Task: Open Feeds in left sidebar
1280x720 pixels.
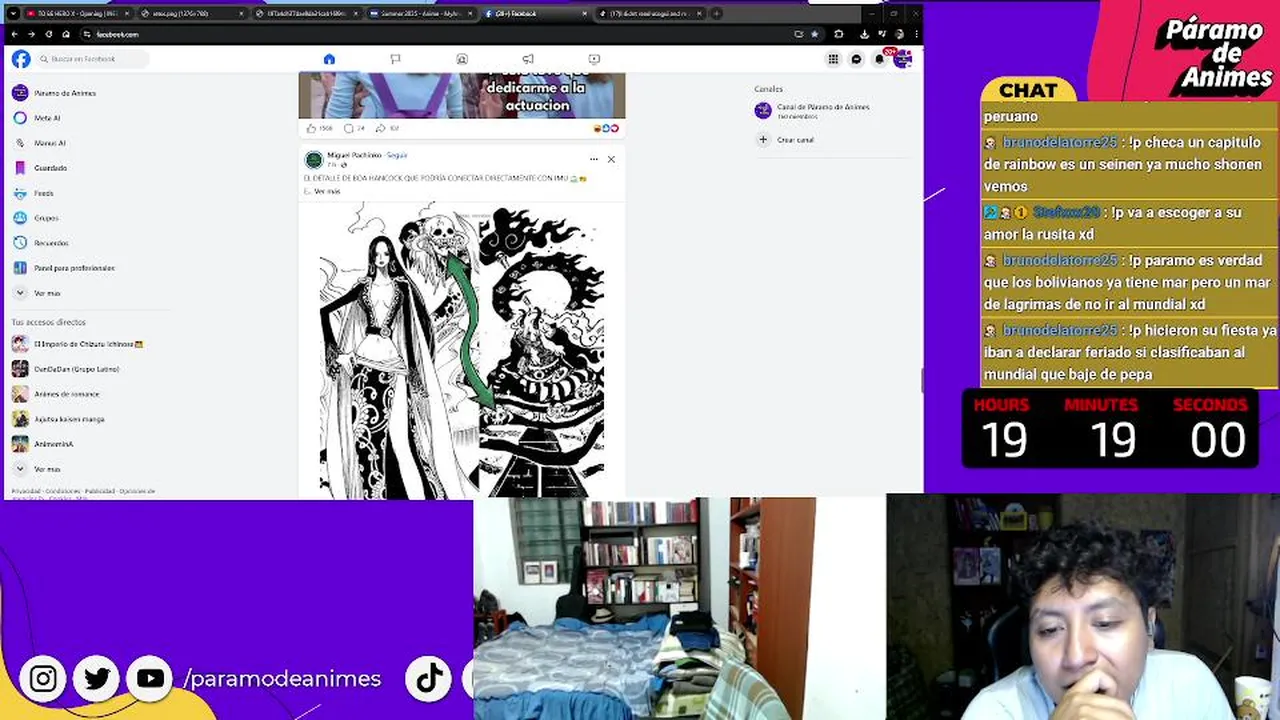Action: click(33, 193)
